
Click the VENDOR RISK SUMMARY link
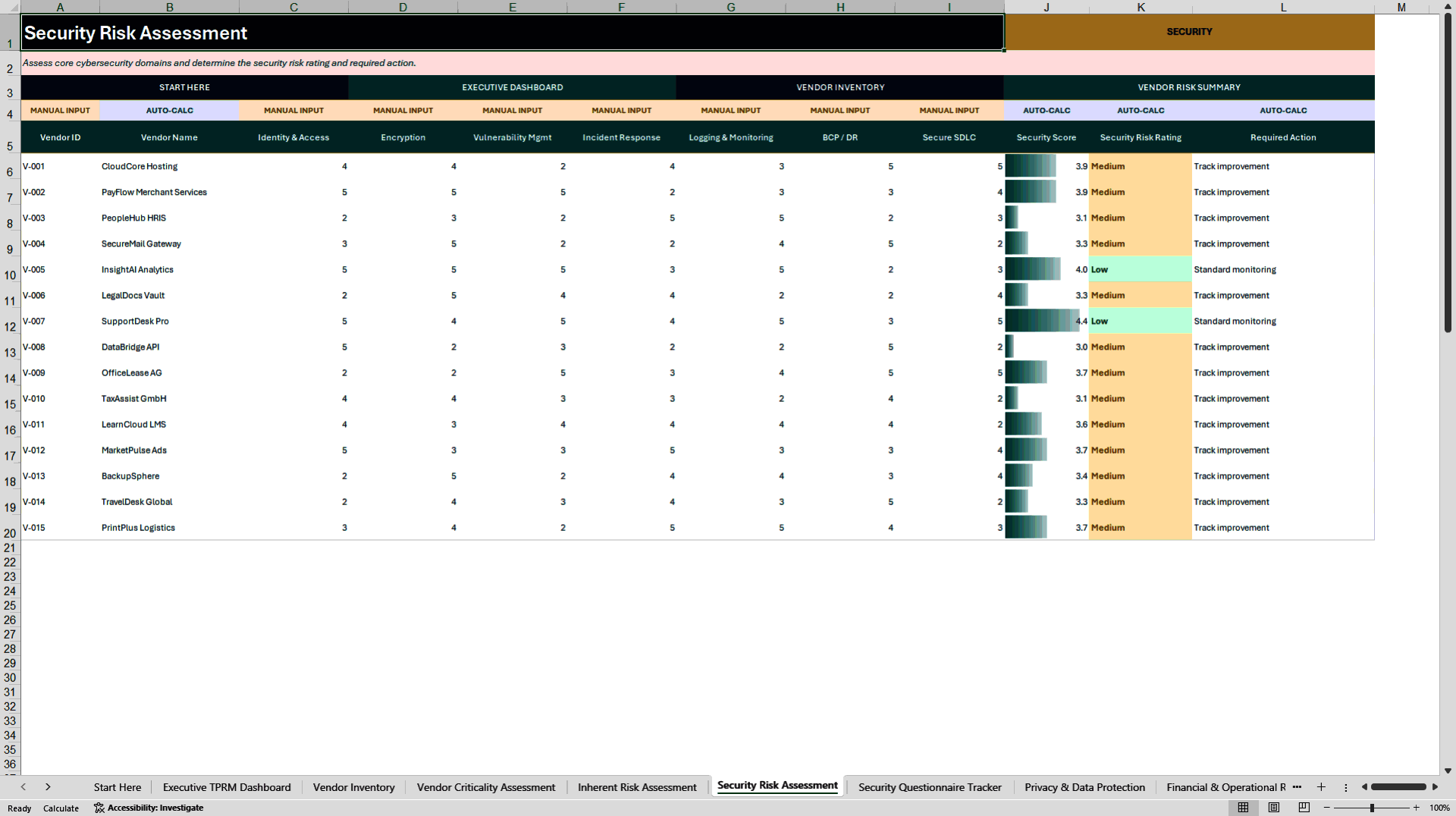[1189, 87]
